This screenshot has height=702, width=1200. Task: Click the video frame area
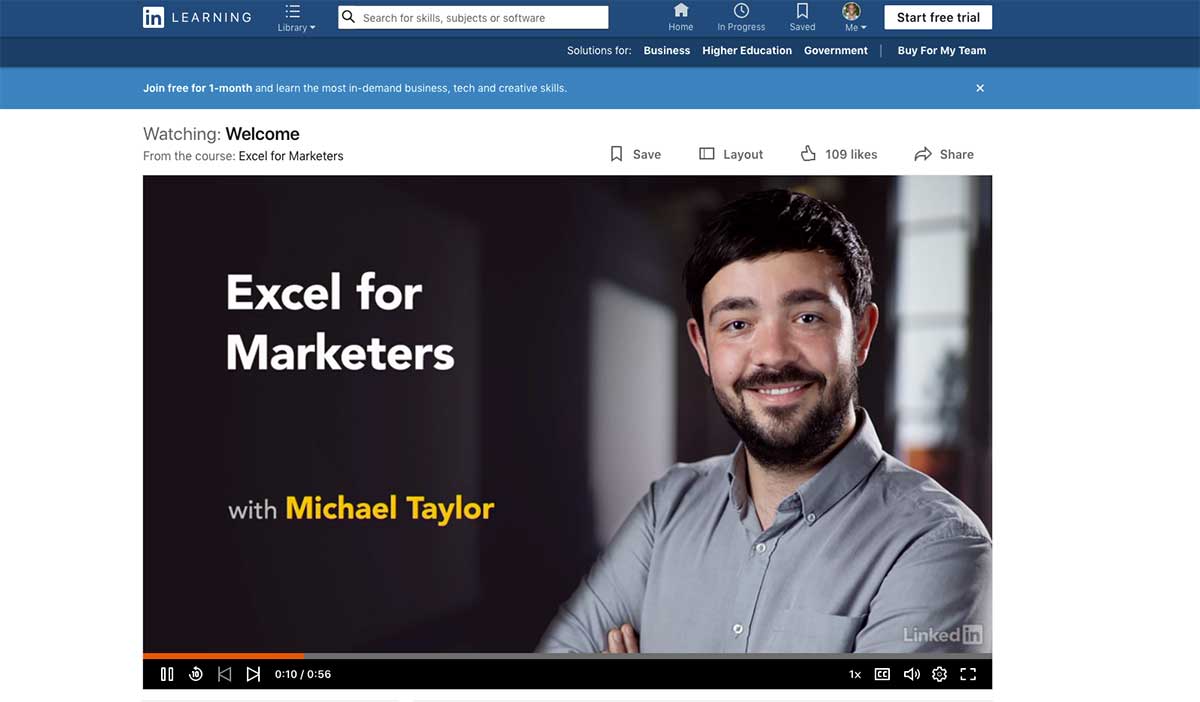tap(567, 414)
